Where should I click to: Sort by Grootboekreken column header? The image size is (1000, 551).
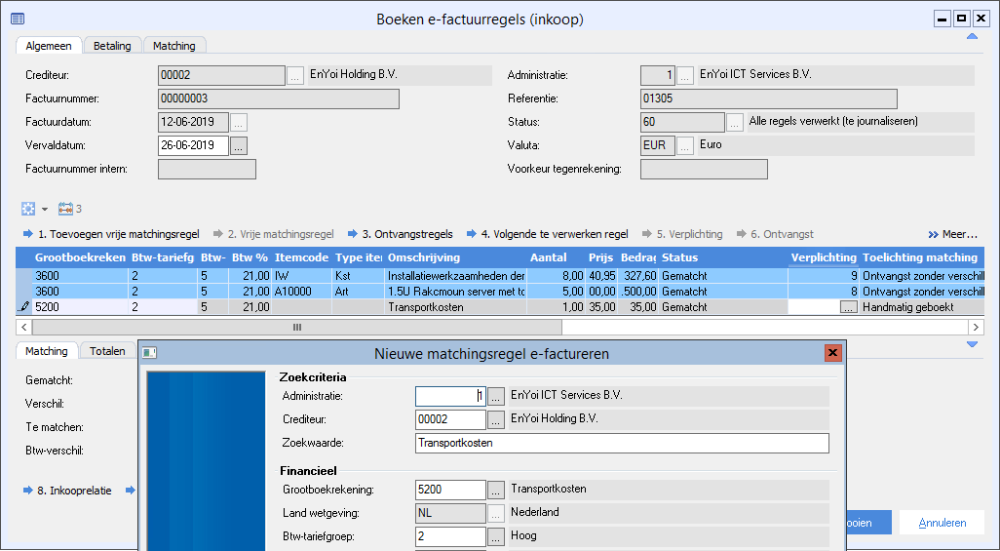tap(80, 258)
